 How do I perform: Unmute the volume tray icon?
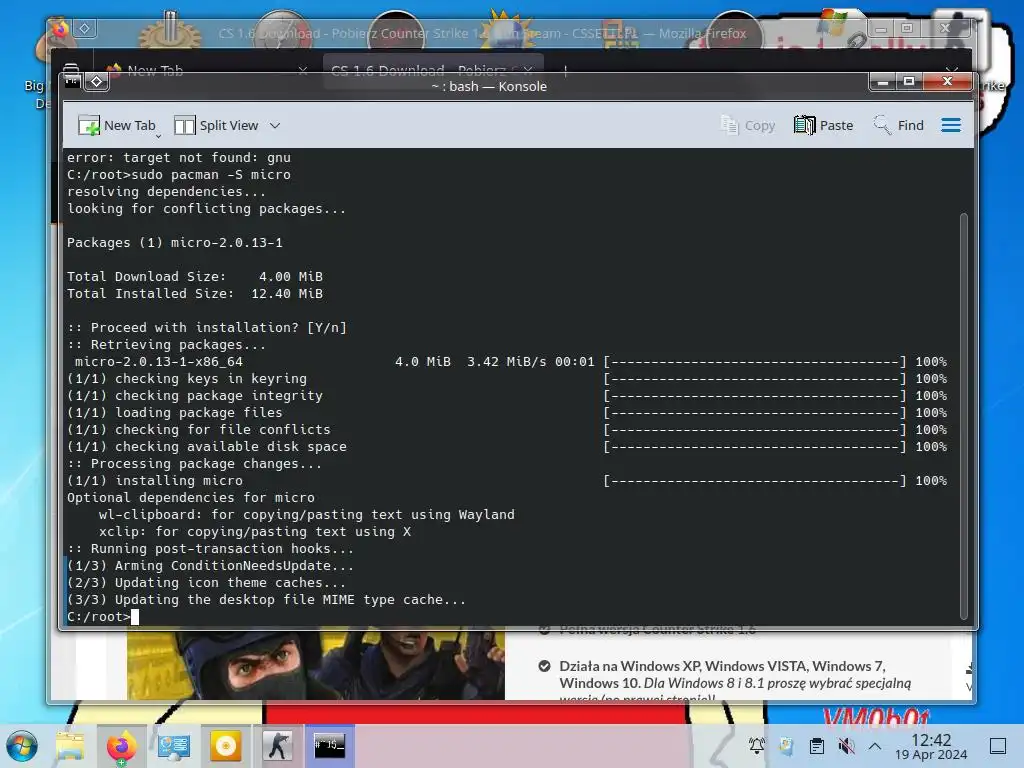click(846, 746)
